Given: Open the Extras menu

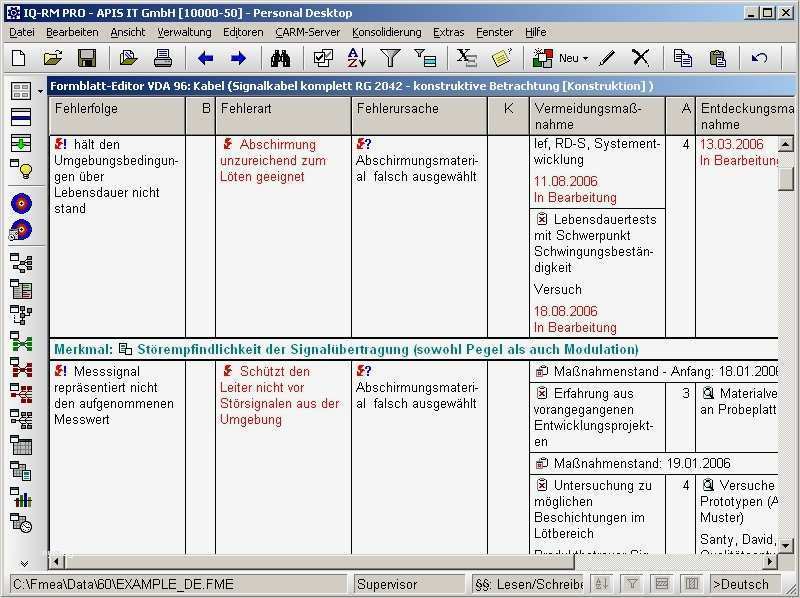Looking at the screenshot, I should click(448, 32).
